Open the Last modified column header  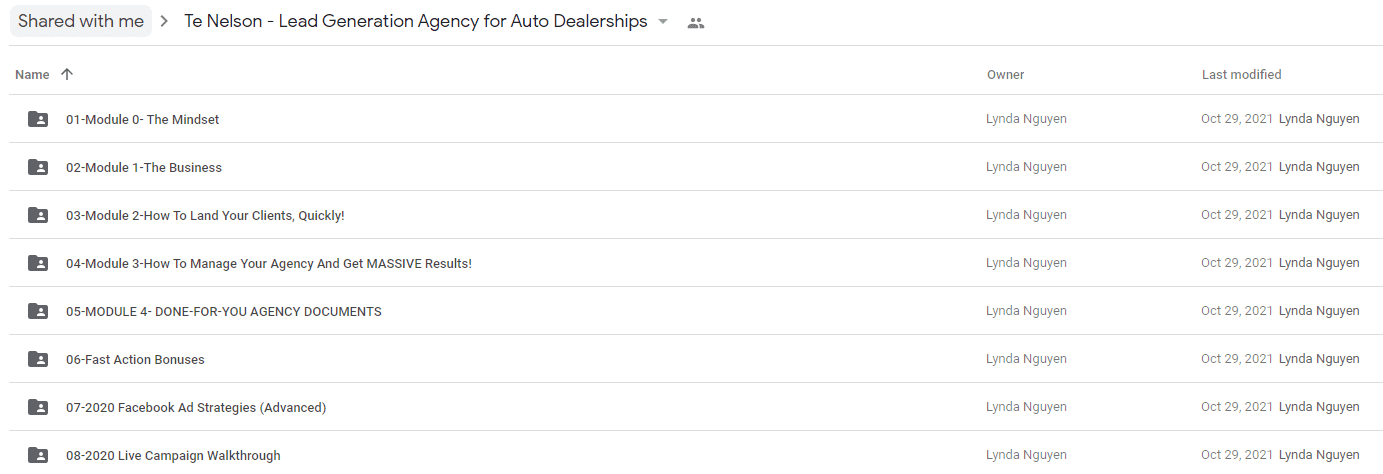pyautogui.click(x=1241, y=74)
